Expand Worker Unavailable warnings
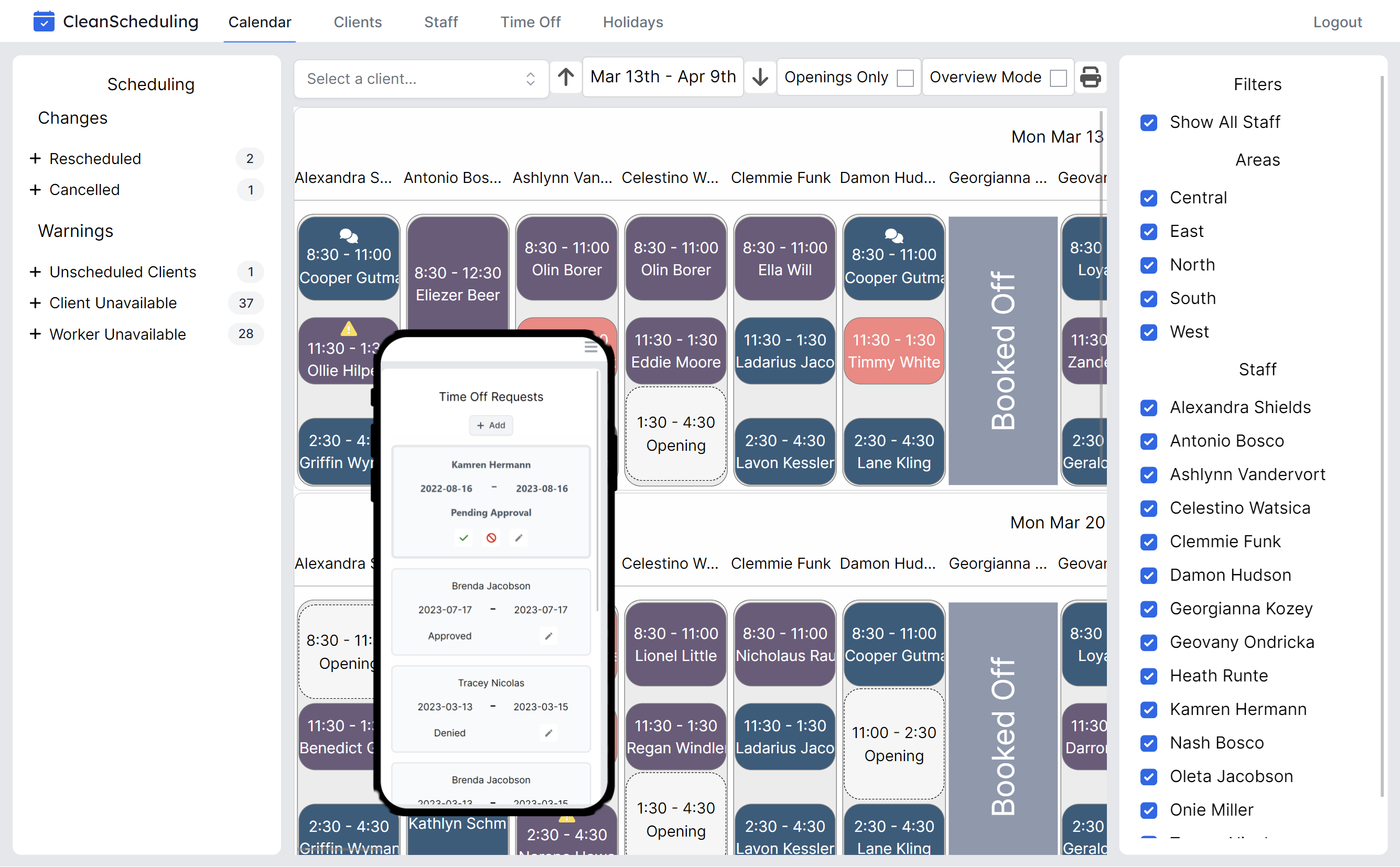Screen dimensions: 1400x867 (35, 334)
